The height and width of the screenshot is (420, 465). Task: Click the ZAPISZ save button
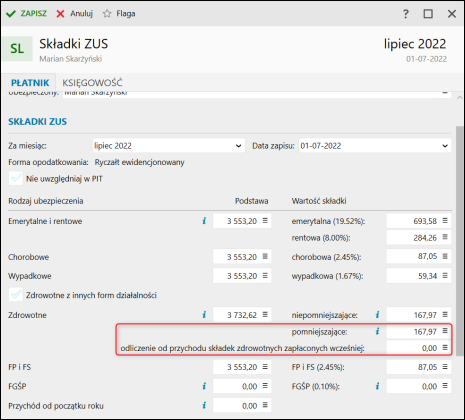tap(26, 14)
